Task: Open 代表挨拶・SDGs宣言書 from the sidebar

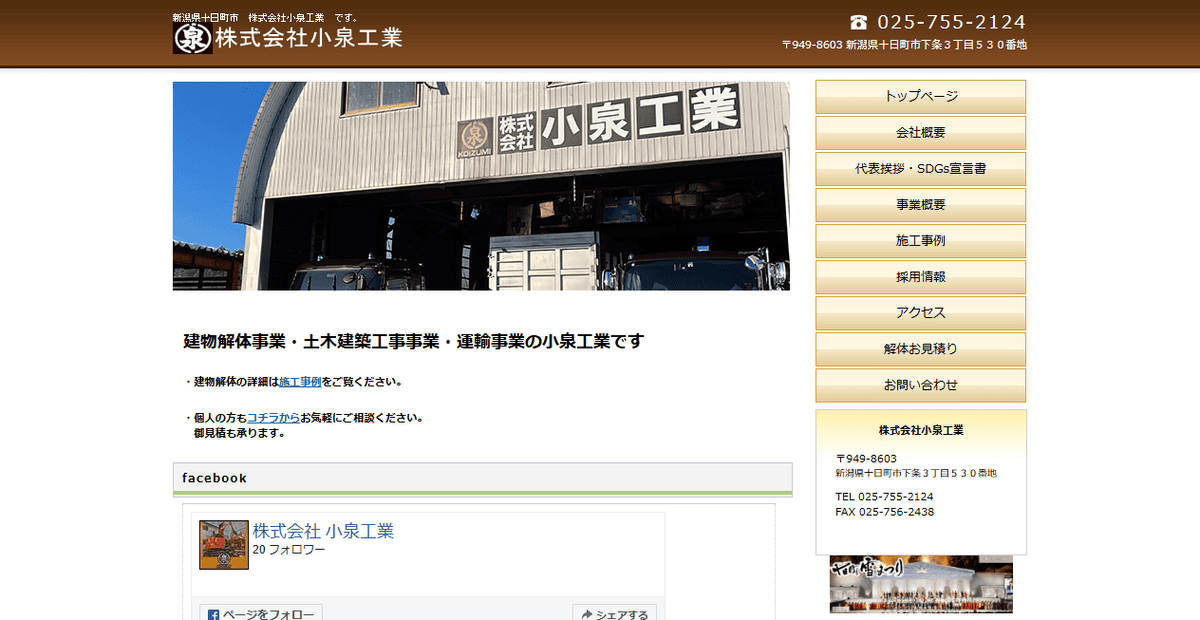Action: click(x=920, y=169)
